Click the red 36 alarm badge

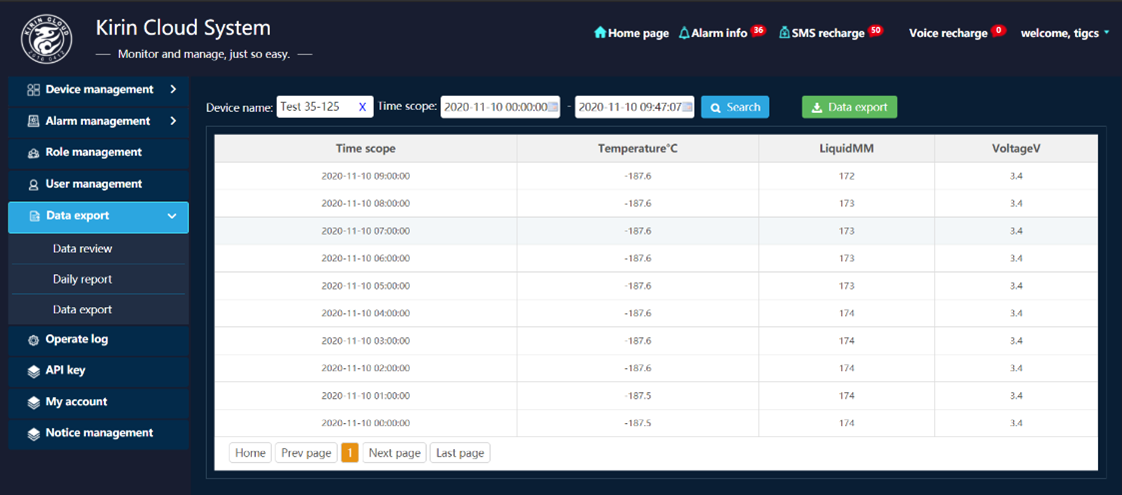(758, 31)
